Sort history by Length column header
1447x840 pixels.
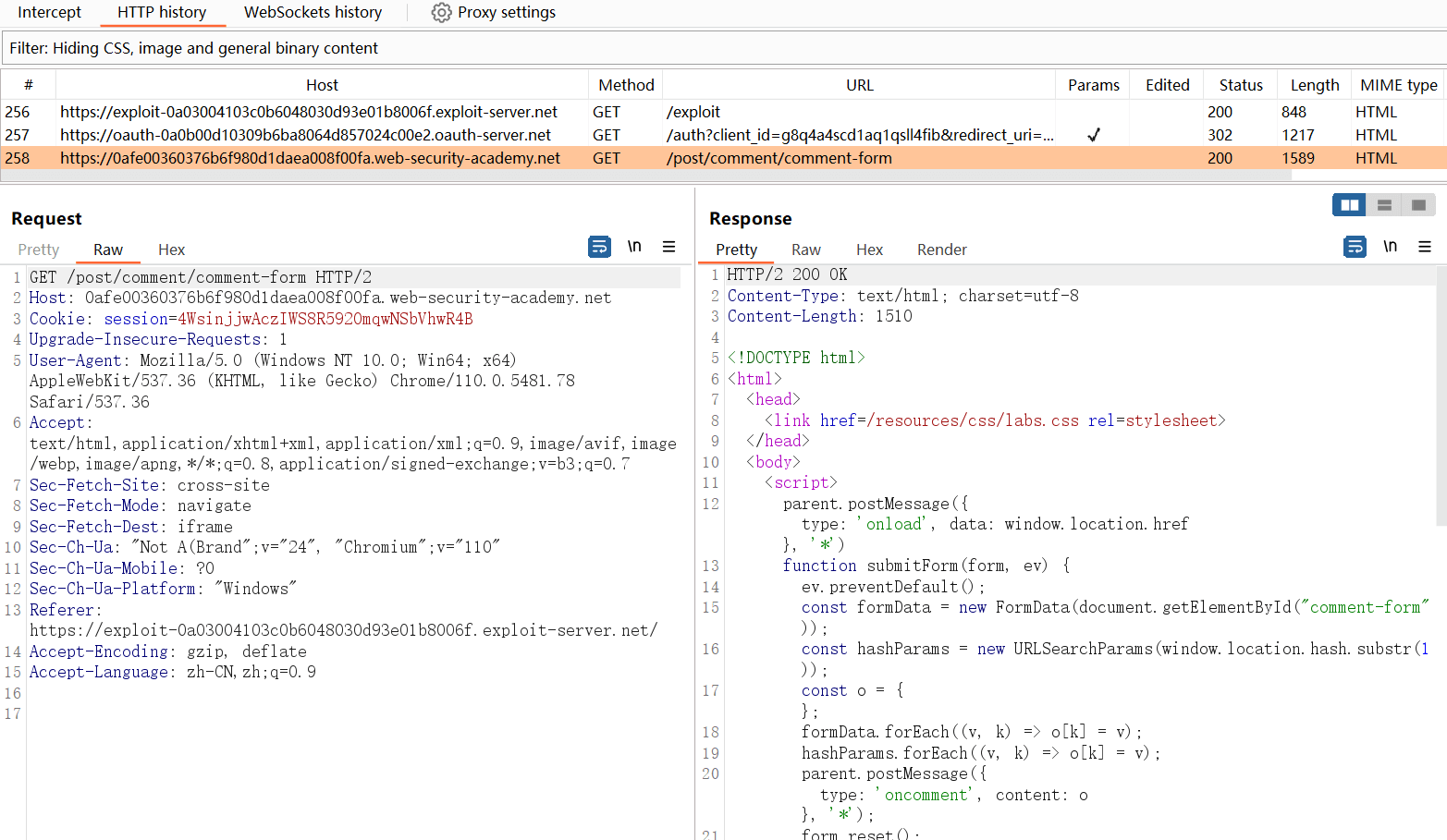(x=1314, y=85)
